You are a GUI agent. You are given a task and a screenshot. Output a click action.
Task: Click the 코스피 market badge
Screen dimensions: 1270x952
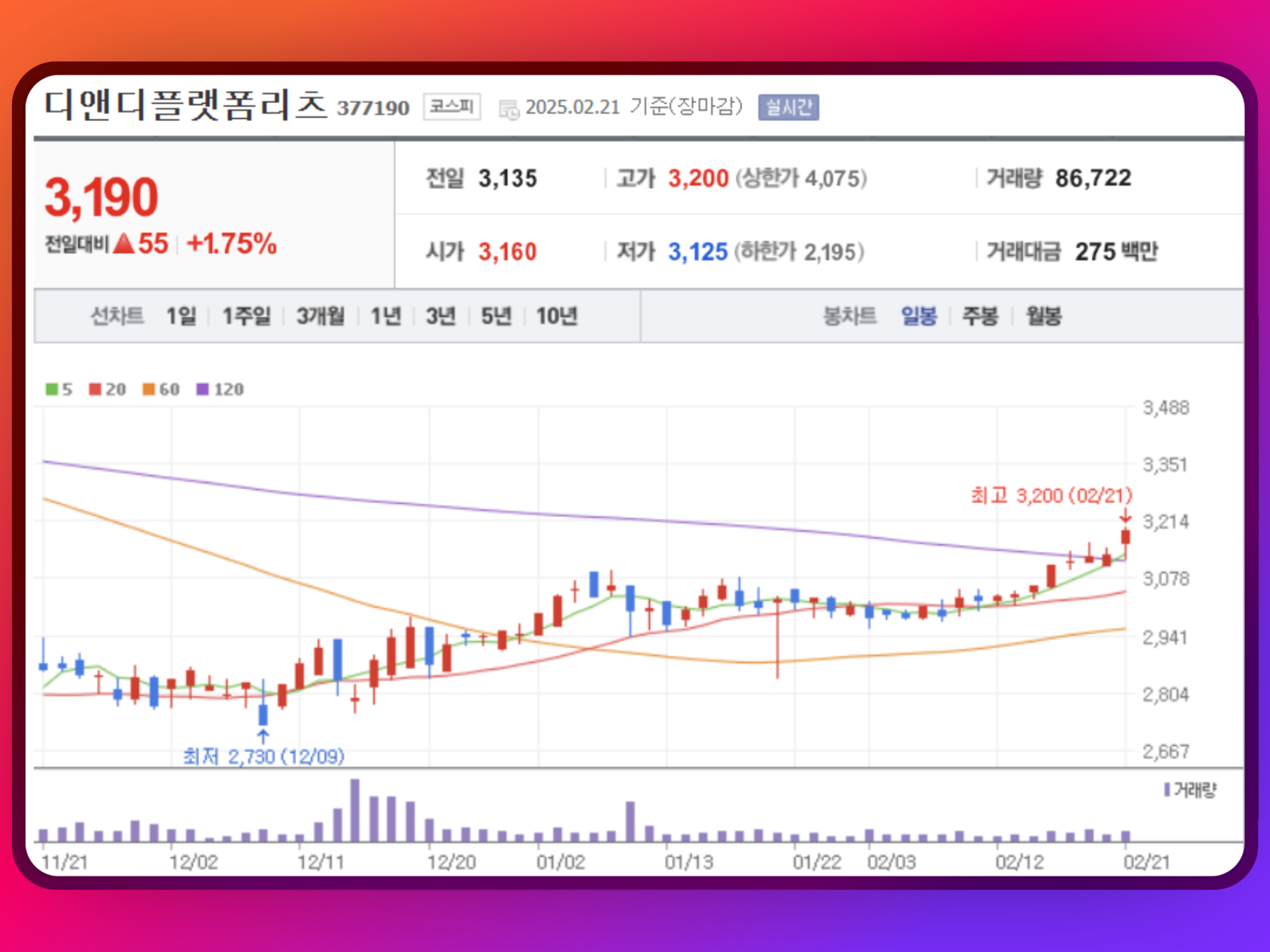452,106
